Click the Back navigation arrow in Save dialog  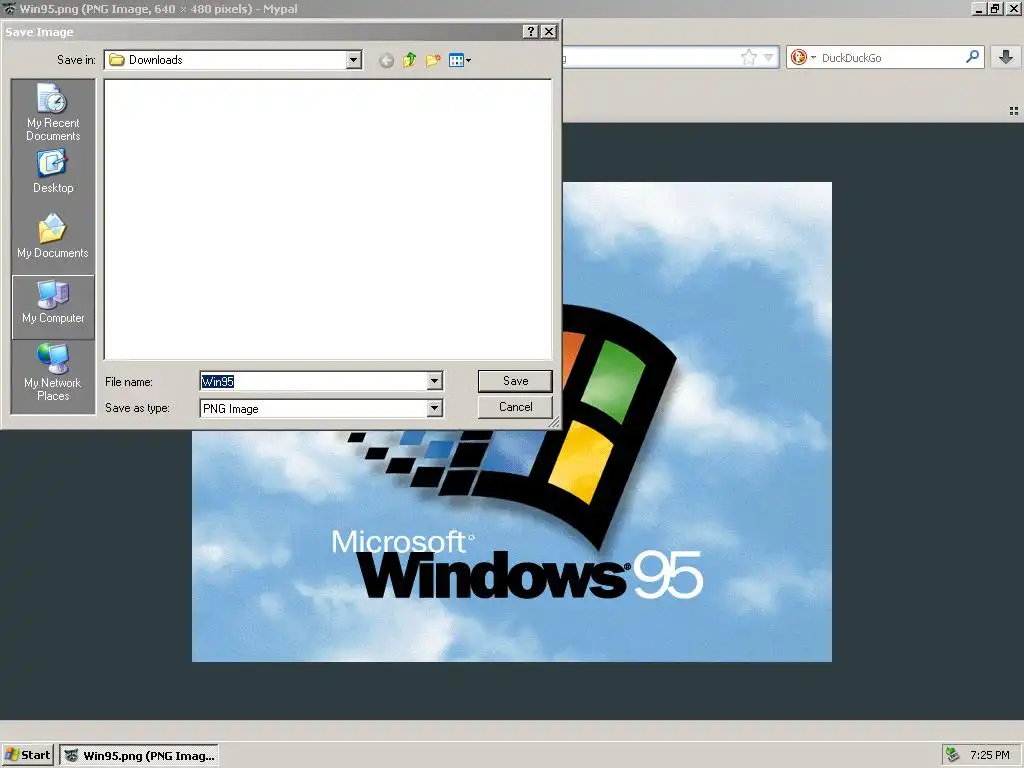(x=387, y=61)
